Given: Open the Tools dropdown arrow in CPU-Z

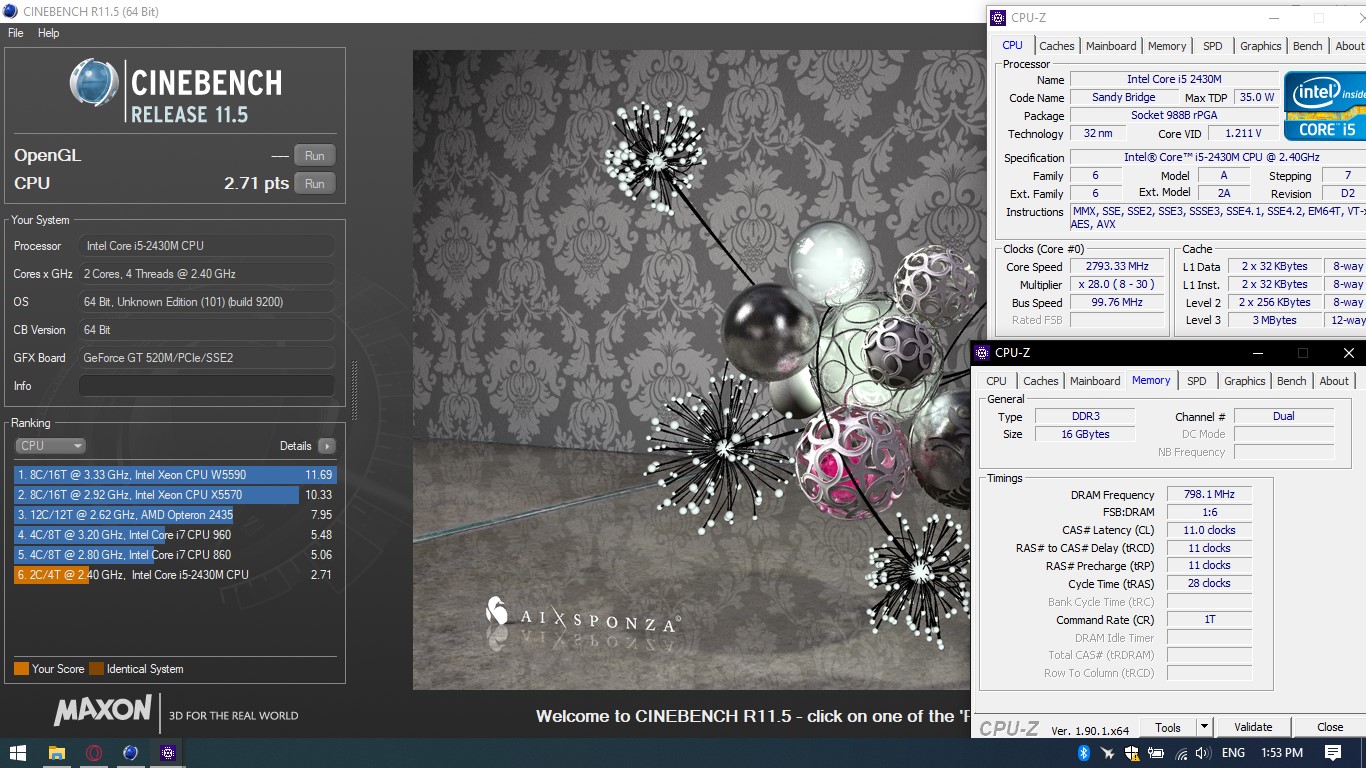Looking at the screenshot, I should (x=1204, y=727).
